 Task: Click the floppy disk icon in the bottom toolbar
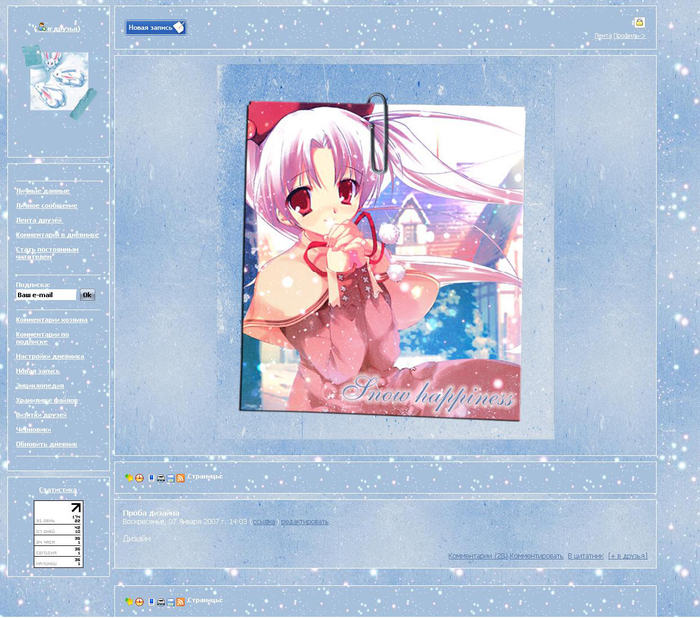(171, 602)
